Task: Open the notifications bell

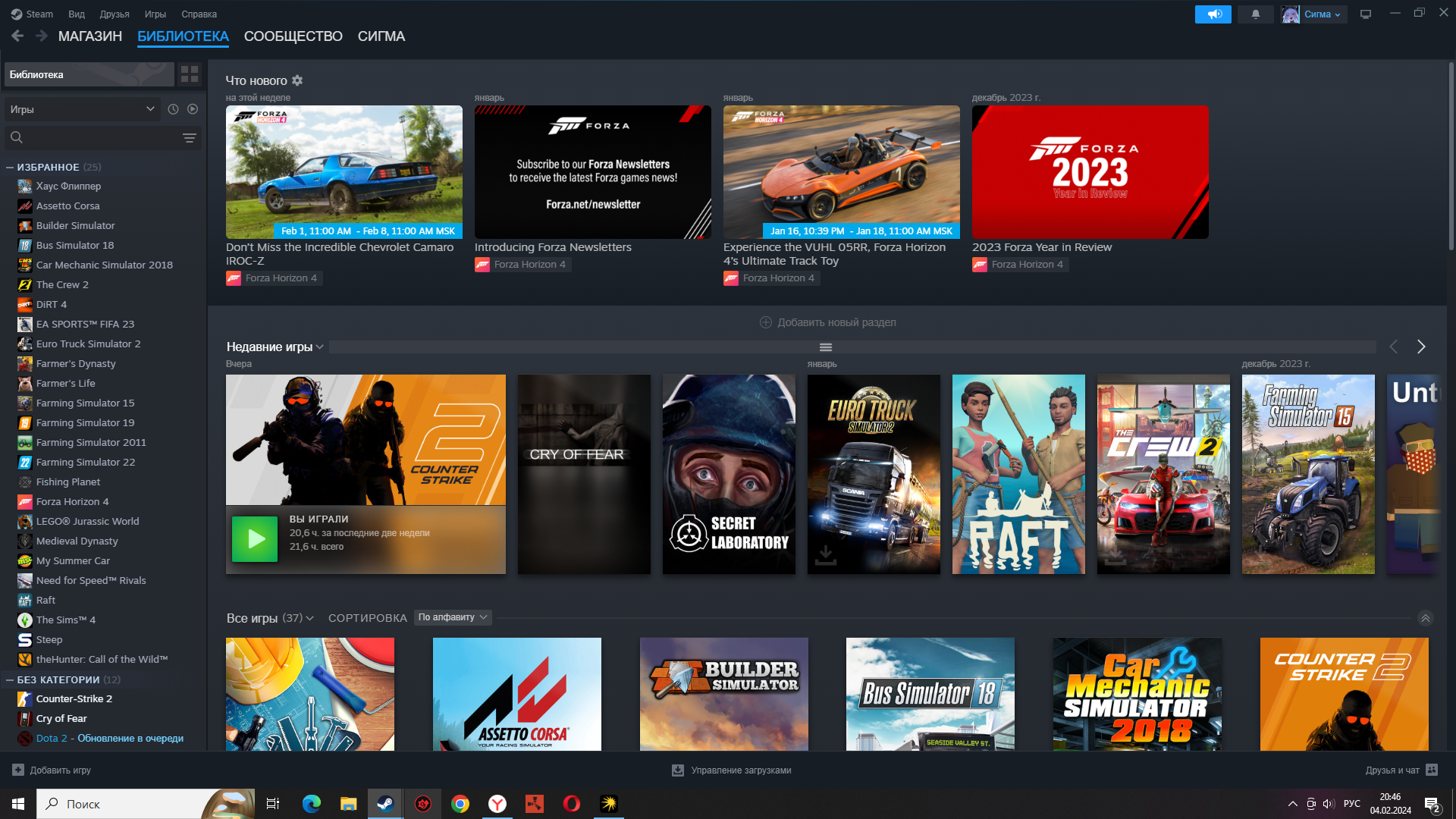Action: coord(1256,14)
